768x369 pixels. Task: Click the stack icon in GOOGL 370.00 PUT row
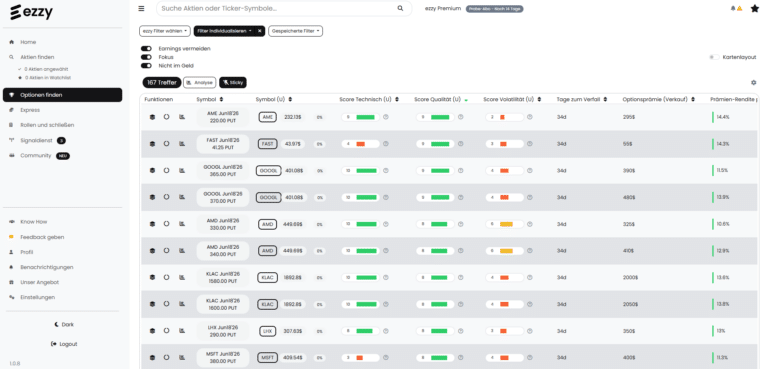(152, 197)
